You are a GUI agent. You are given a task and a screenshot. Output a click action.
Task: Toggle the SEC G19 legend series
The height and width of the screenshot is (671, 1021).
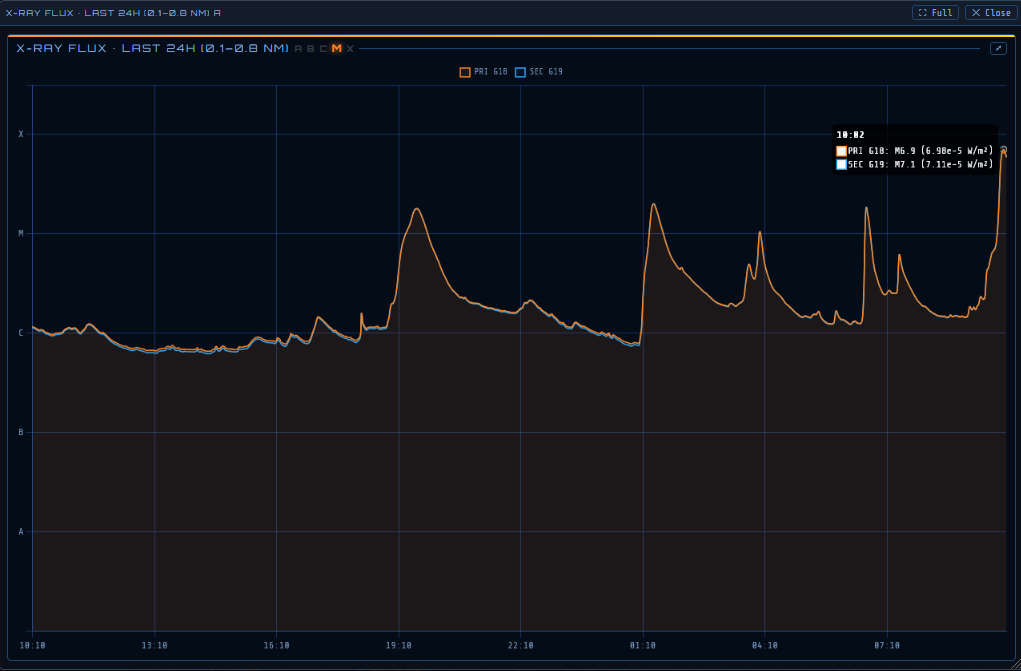[538, 72]
